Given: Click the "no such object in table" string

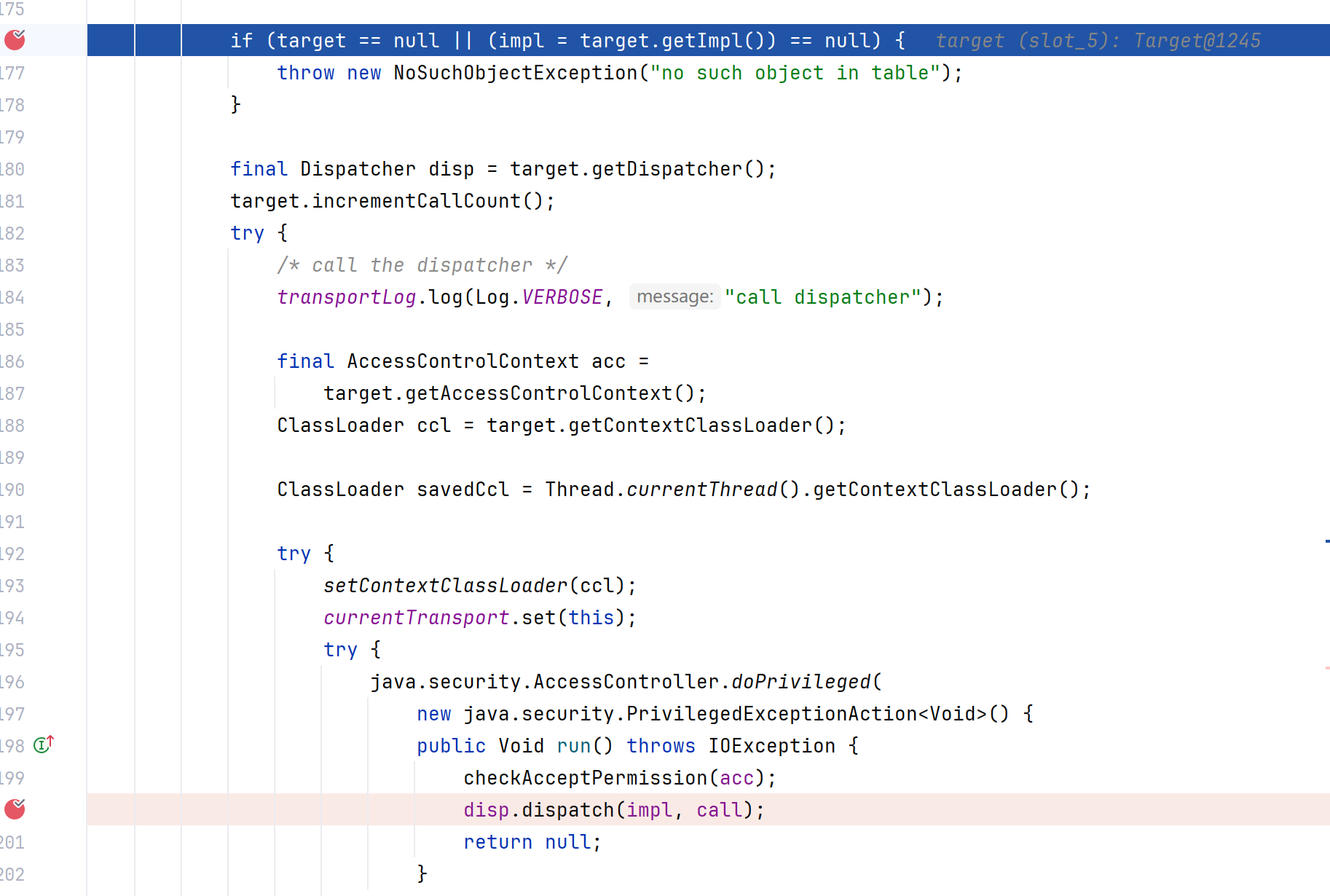Looking at the screenshot, I should pyautogui.click(x=790, y=73).
